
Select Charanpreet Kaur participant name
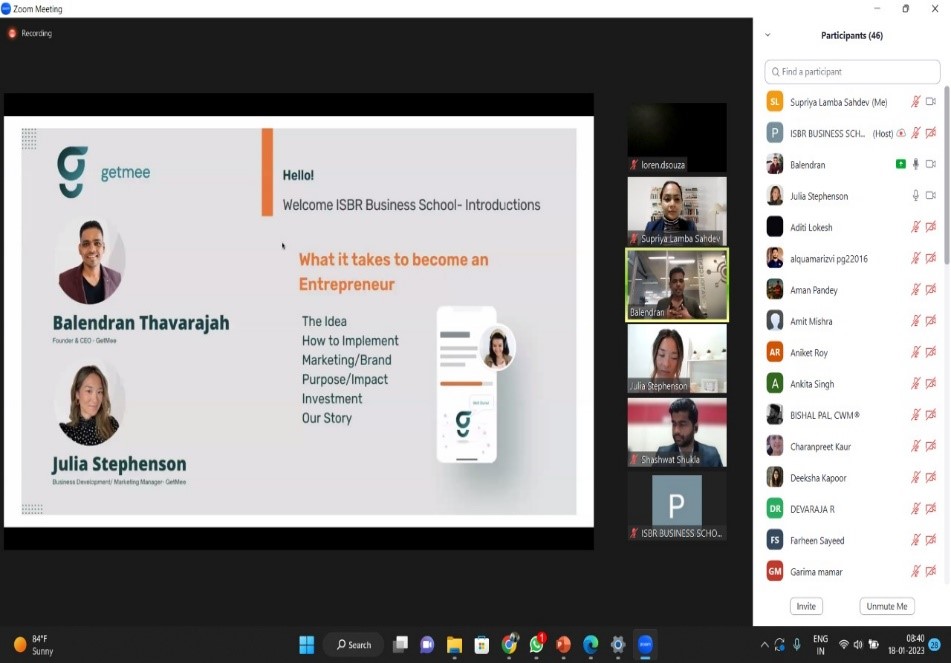click(820, 446)
